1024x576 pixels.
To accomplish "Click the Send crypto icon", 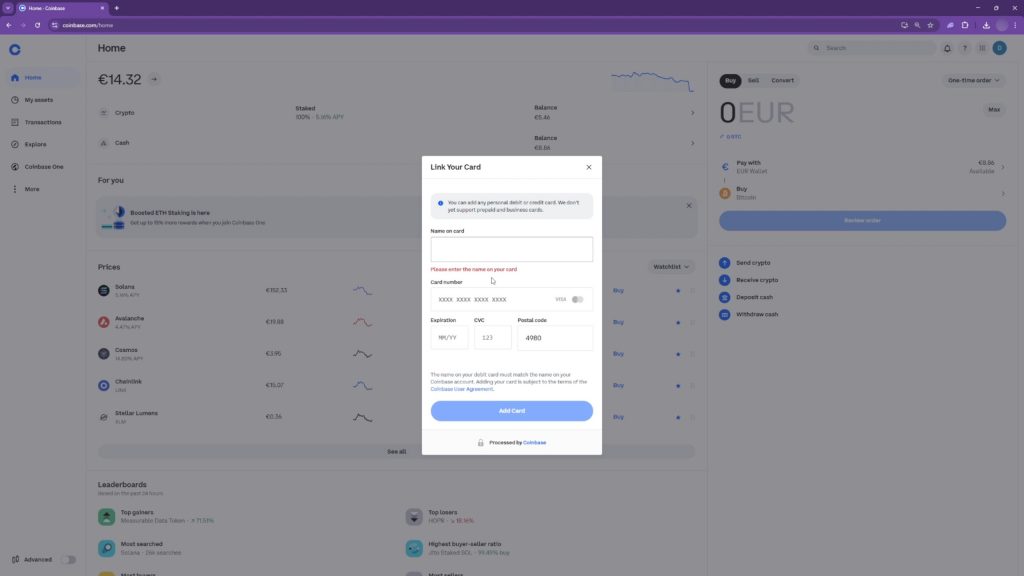I will tap(724, 263).
